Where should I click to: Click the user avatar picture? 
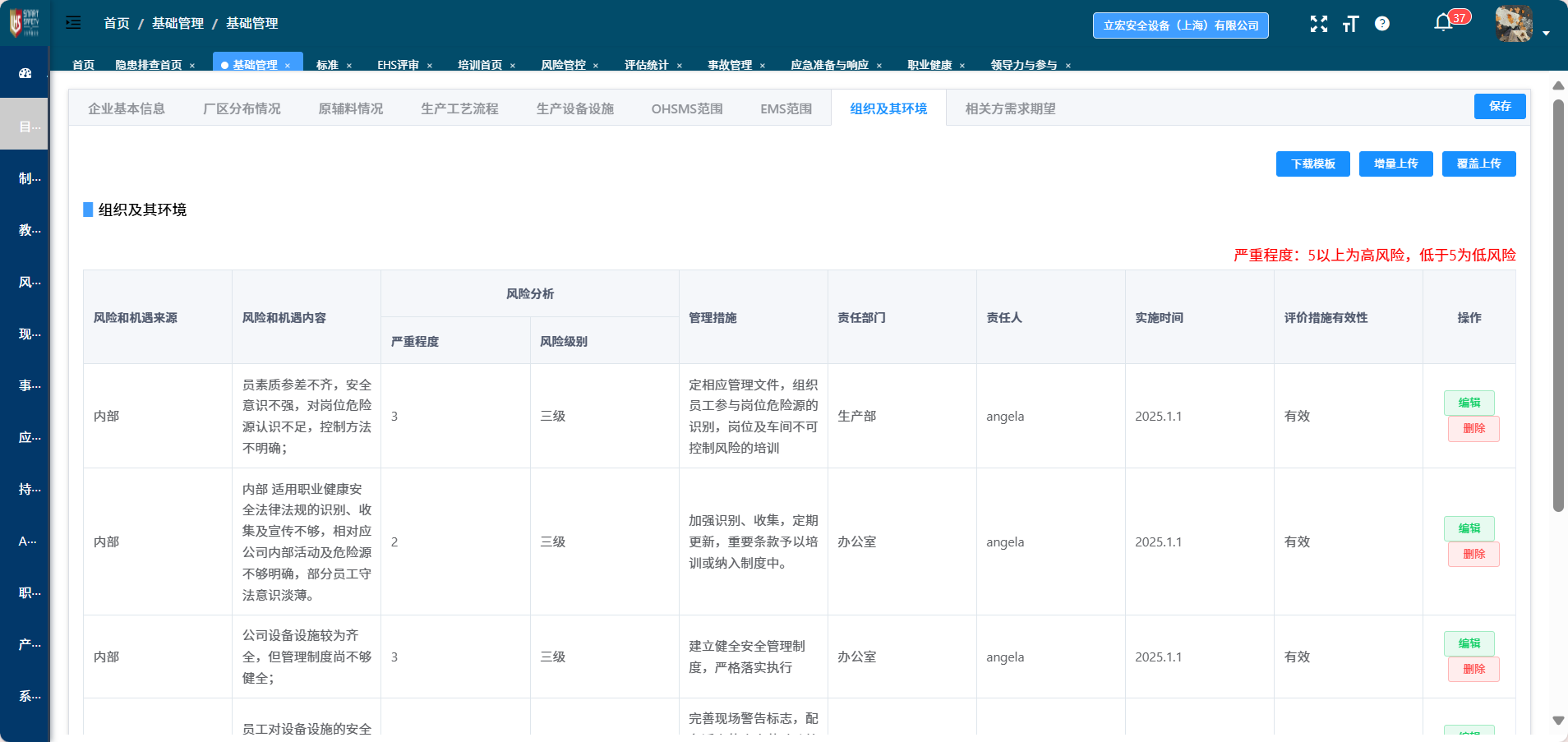tap(1514, 24)
